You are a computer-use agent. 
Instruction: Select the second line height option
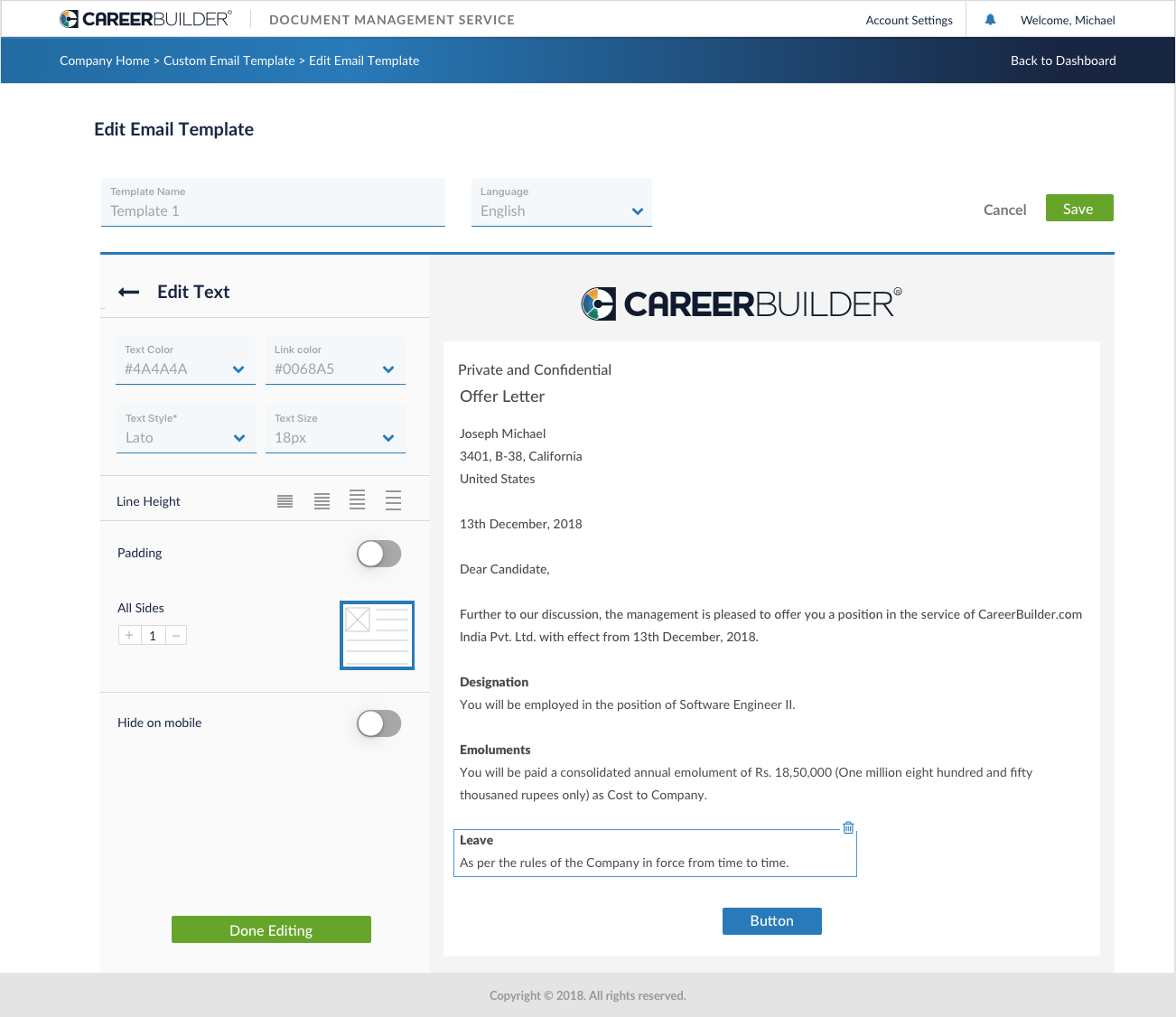[x=322, y=501]
